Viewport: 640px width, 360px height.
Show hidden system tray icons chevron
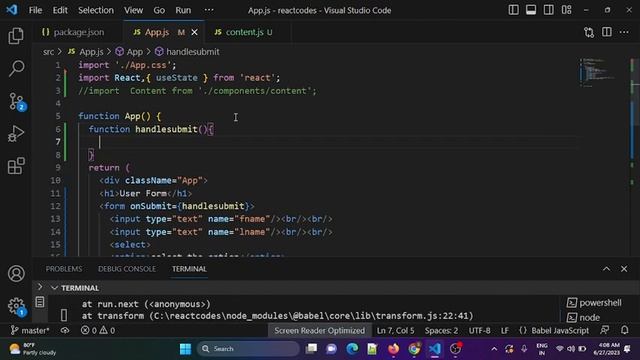[x=494, y=349]
